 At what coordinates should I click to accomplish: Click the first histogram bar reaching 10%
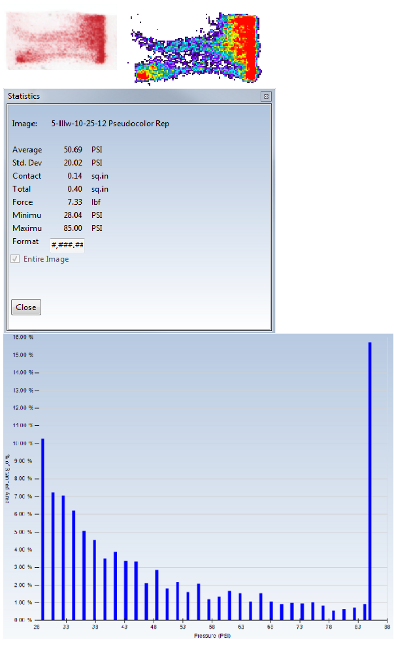pos(43,529)
